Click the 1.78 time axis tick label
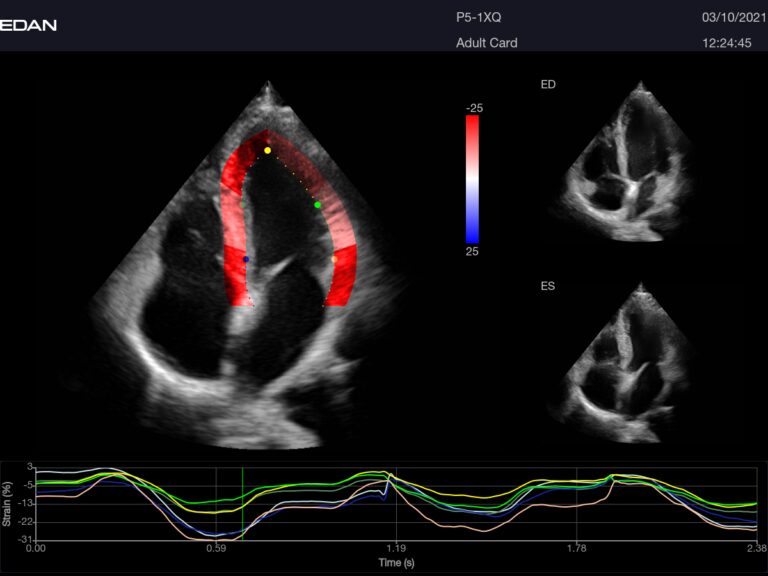Screen dimensions: 768x576 [577, 549]
